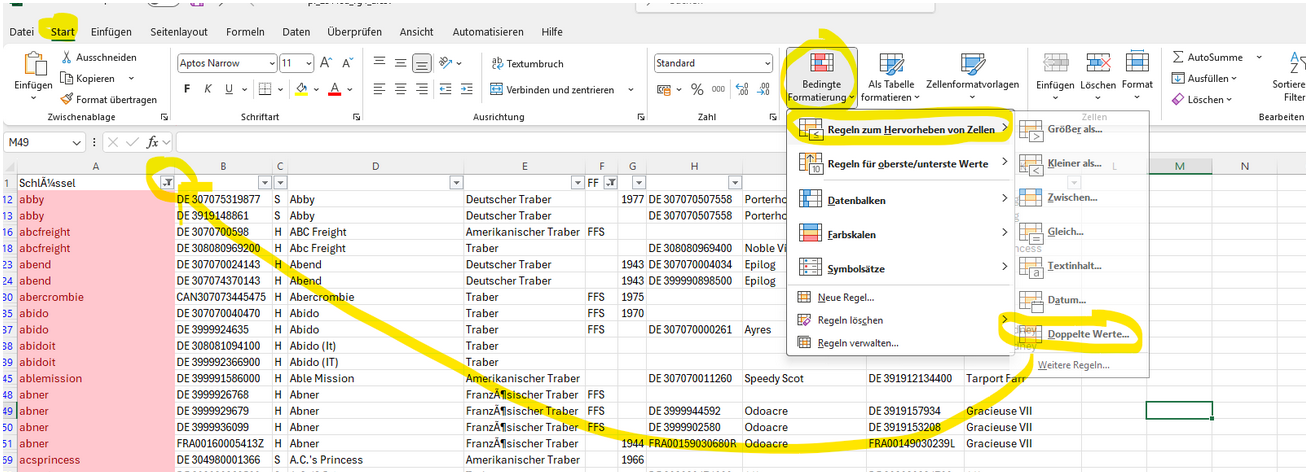1306x472 pixels.
Task: Open Bedingte Formatierung menu
Action: [x=821, y=77]
